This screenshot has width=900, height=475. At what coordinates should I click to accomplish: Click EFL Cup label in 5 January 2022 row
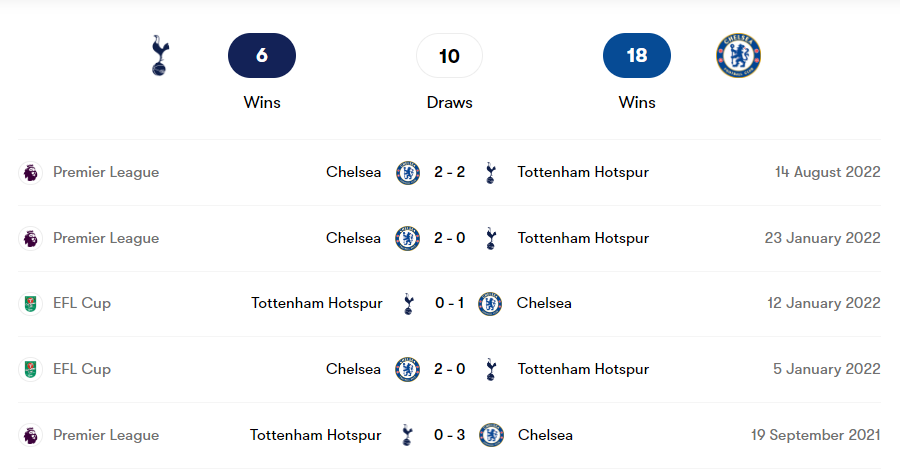(82, 369)
